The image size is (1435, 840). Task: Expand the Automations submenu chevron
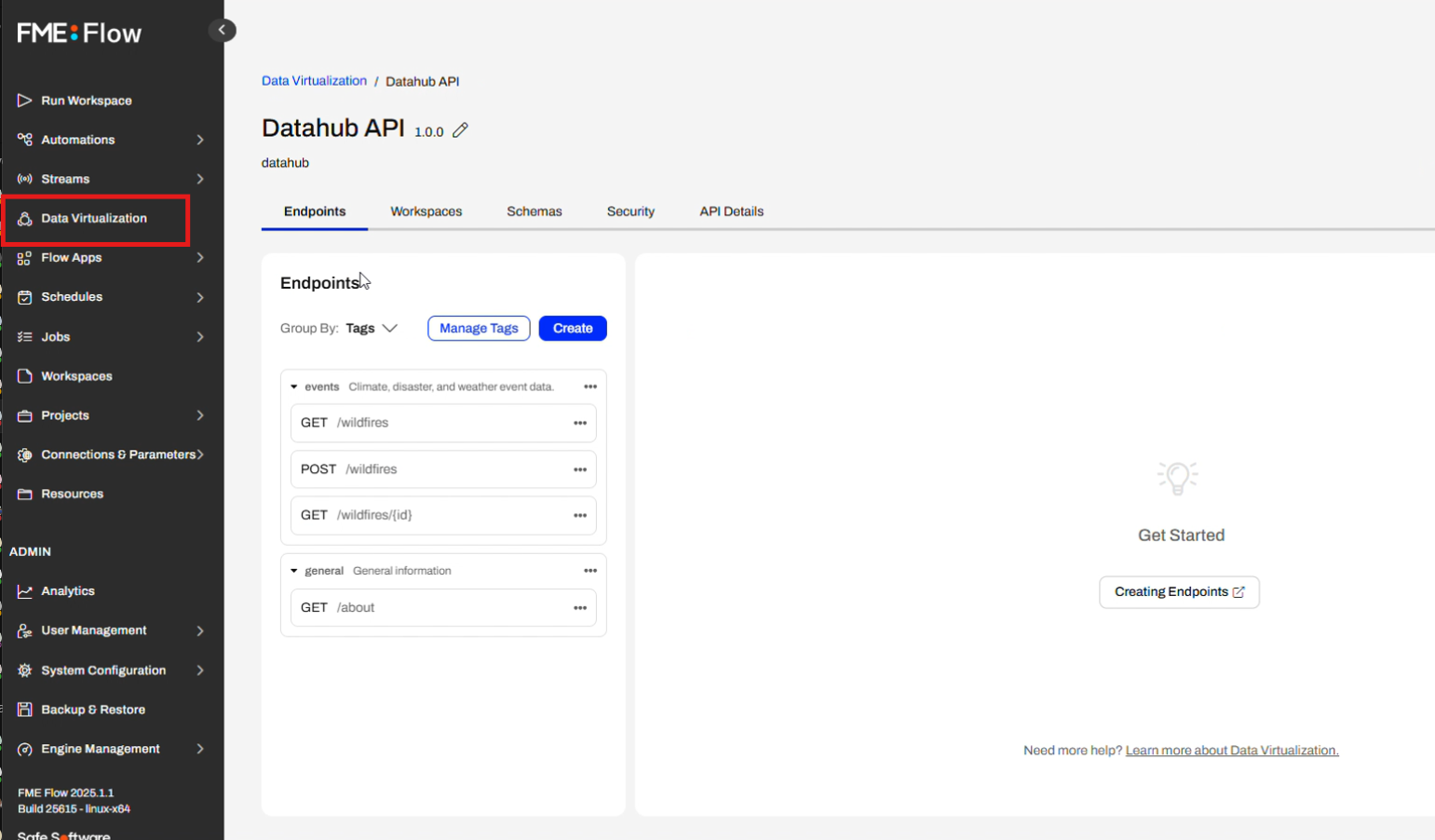pyautogui.click(x=200, y=140)
